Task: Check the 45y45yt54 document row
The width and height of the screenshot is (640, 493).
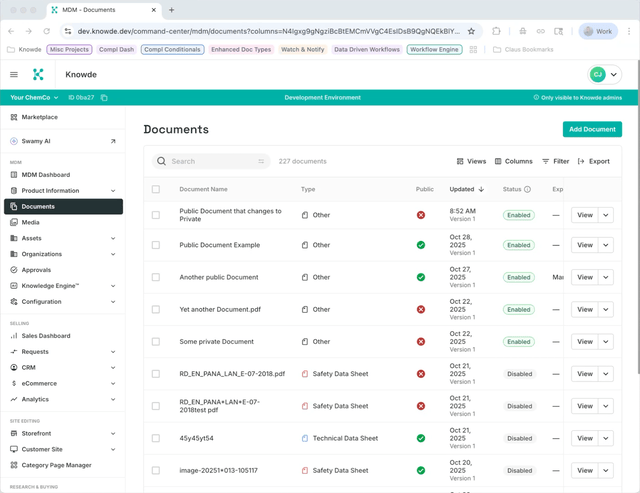Action: coord(156,438)
